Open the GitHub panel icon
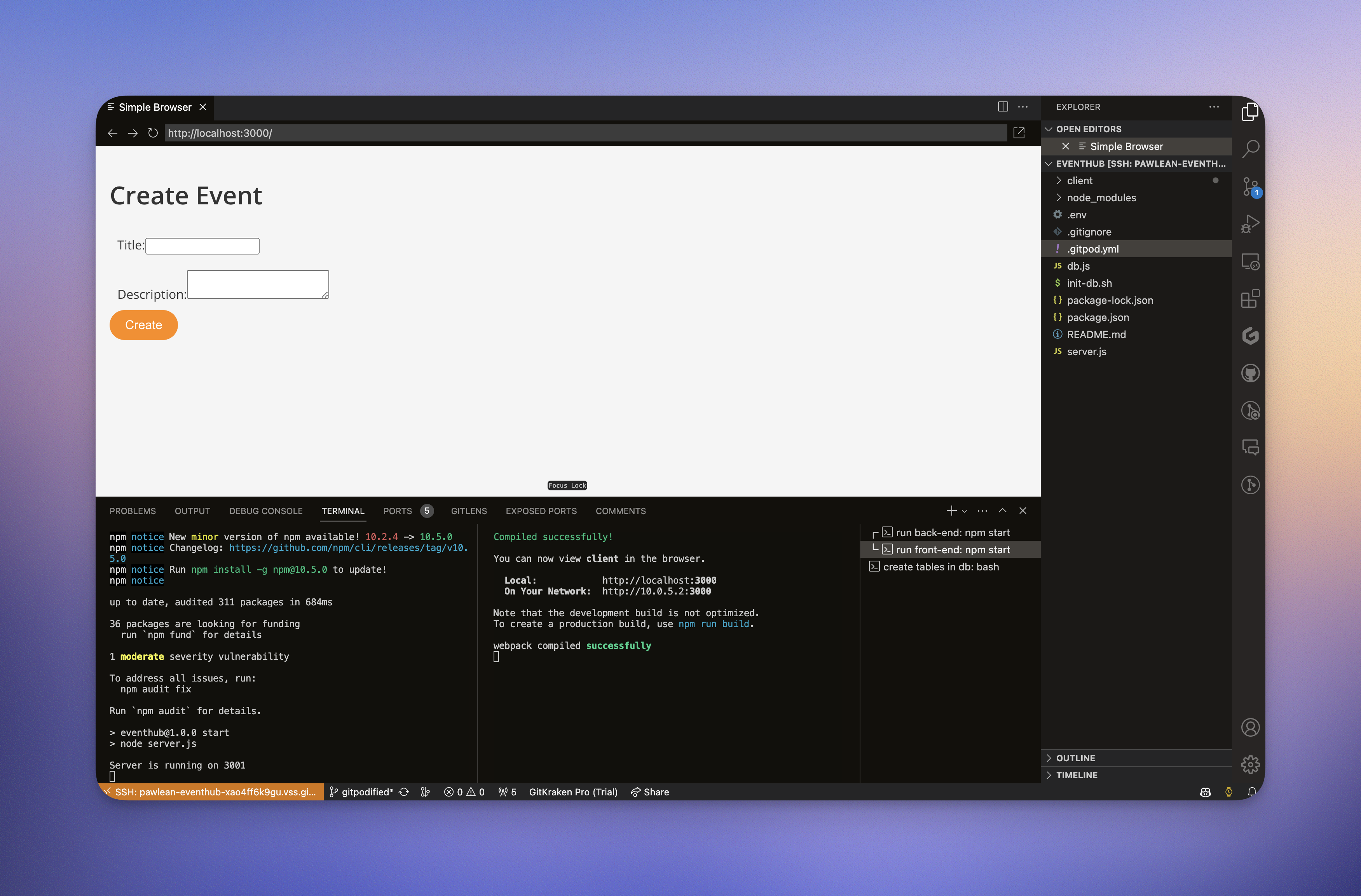1361x896 pixels. click(x=1250, y=373)
